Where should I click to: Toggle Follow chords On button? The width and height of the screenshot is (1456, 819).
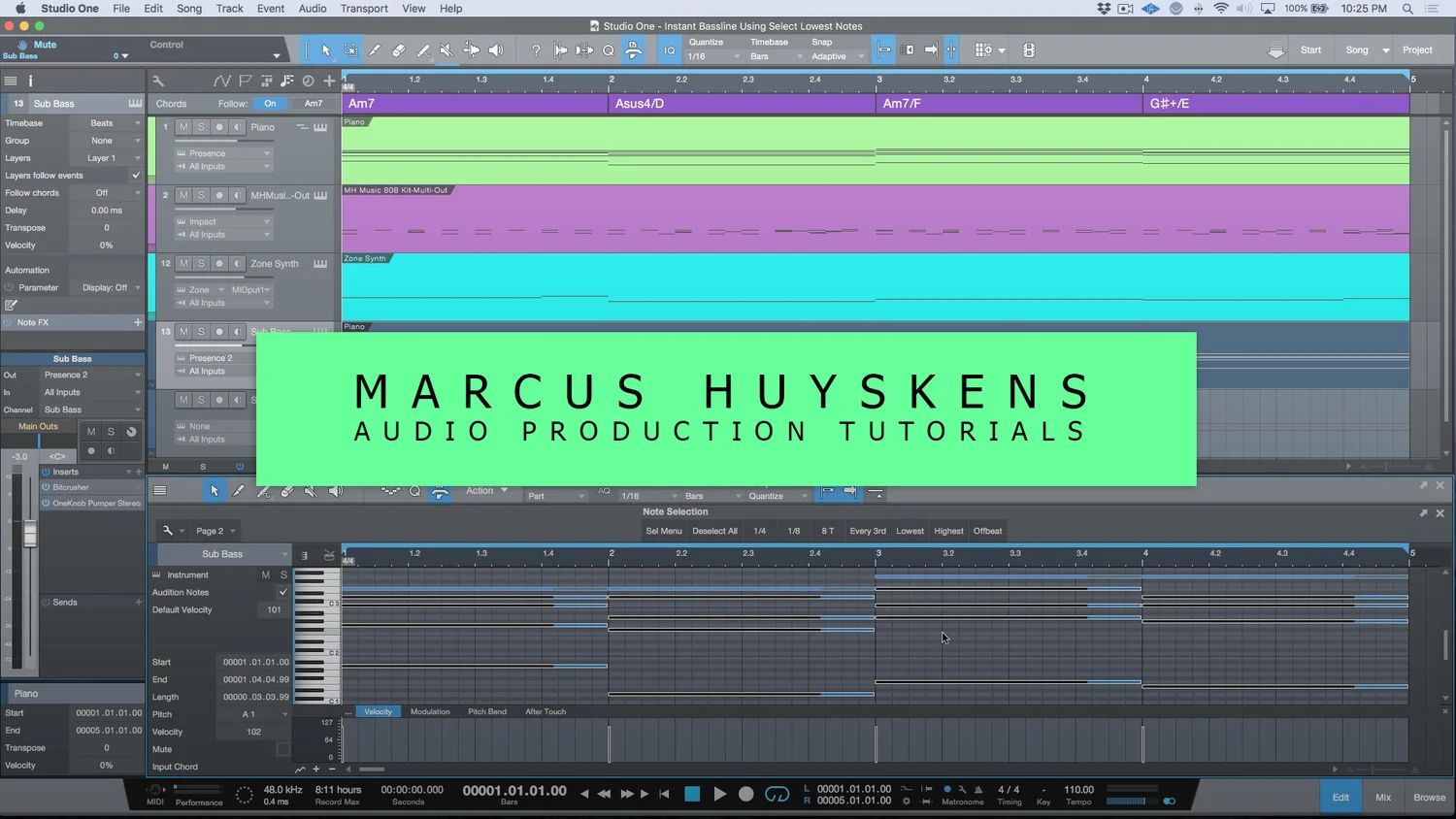270,104
